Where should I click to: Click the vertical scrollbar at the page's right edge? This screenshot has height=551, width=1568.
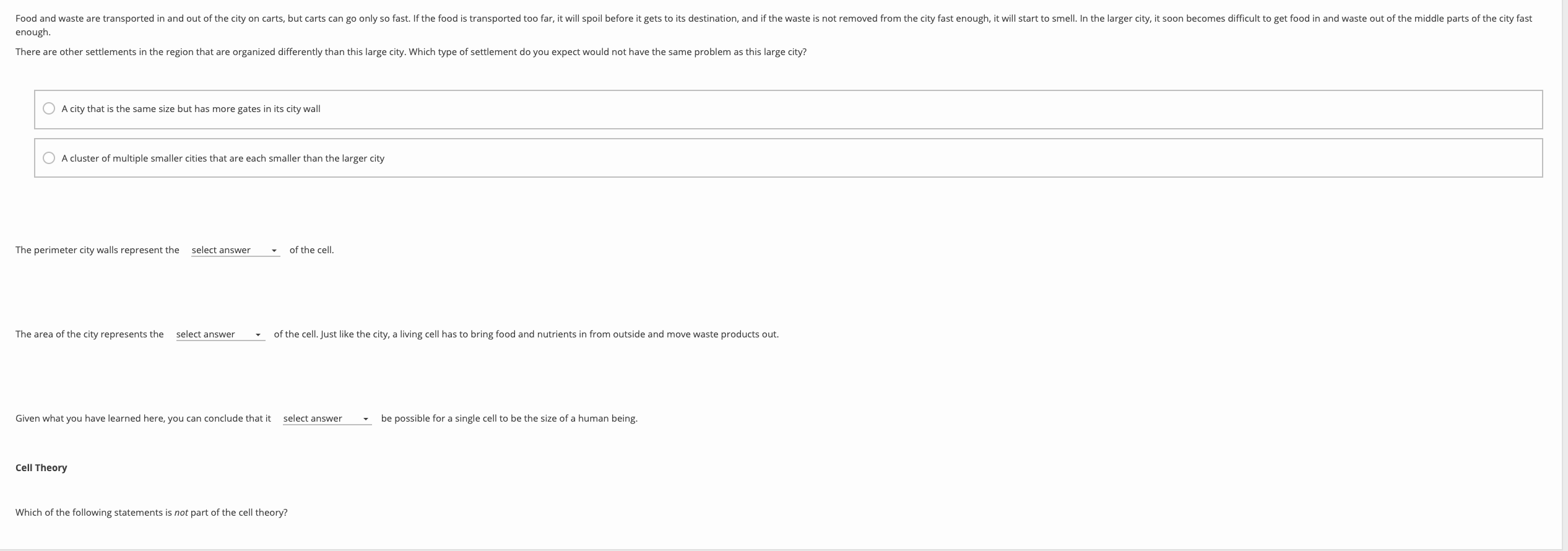point(1564,275)
